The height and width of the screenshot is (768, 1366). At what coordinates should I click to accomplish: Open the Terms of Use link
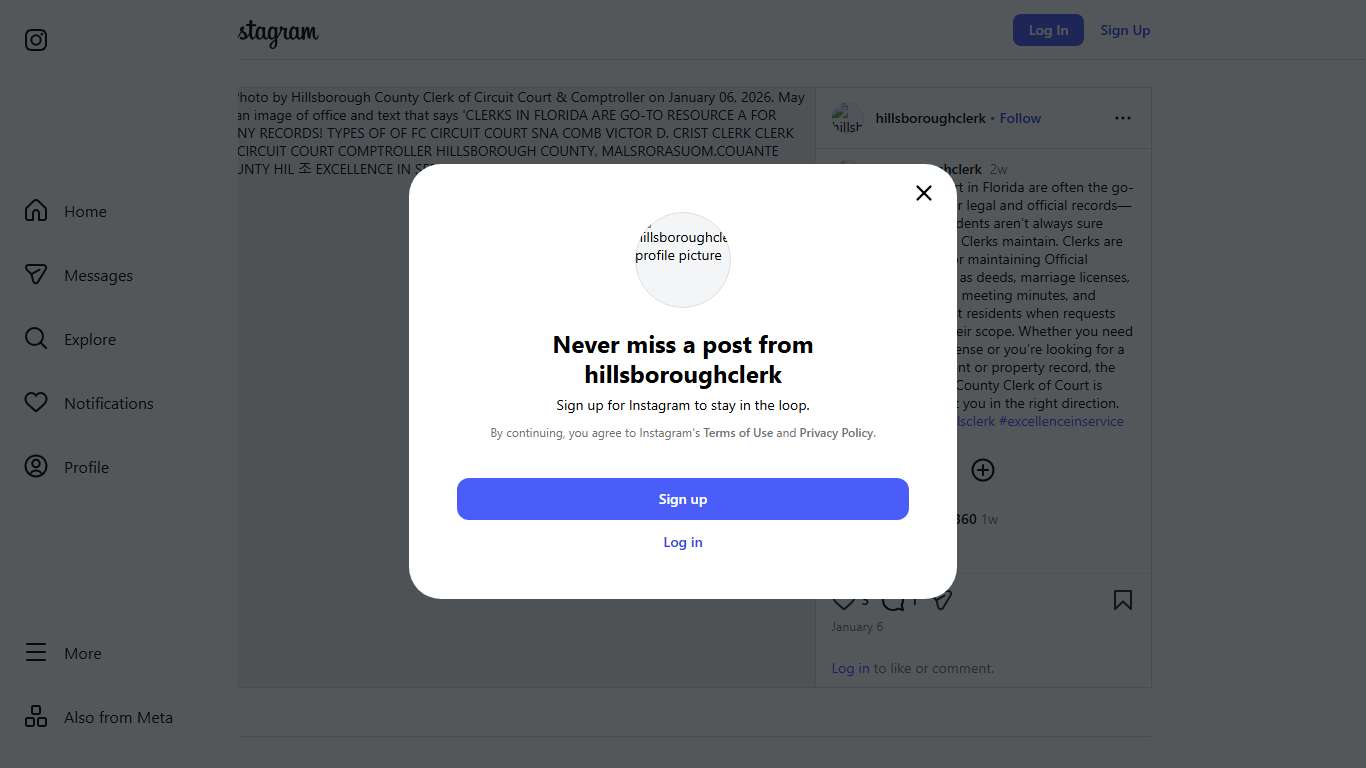738,433
